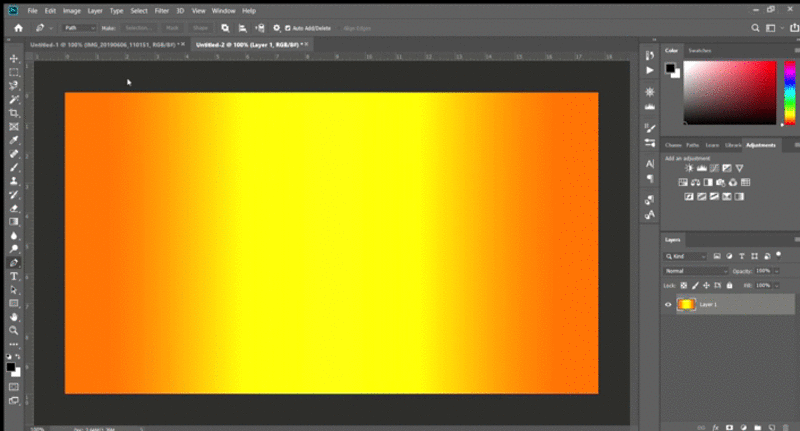Image resolution: width=800 pixels, height=431 pixels.
Task: Add a Brightness/Contrast adjustment
Action: click(689, 168)
